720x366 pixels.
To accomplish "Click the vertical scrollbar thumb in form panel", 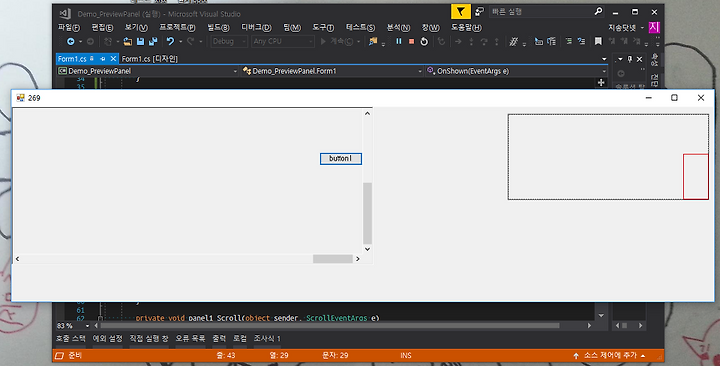I will pos(367,213).
